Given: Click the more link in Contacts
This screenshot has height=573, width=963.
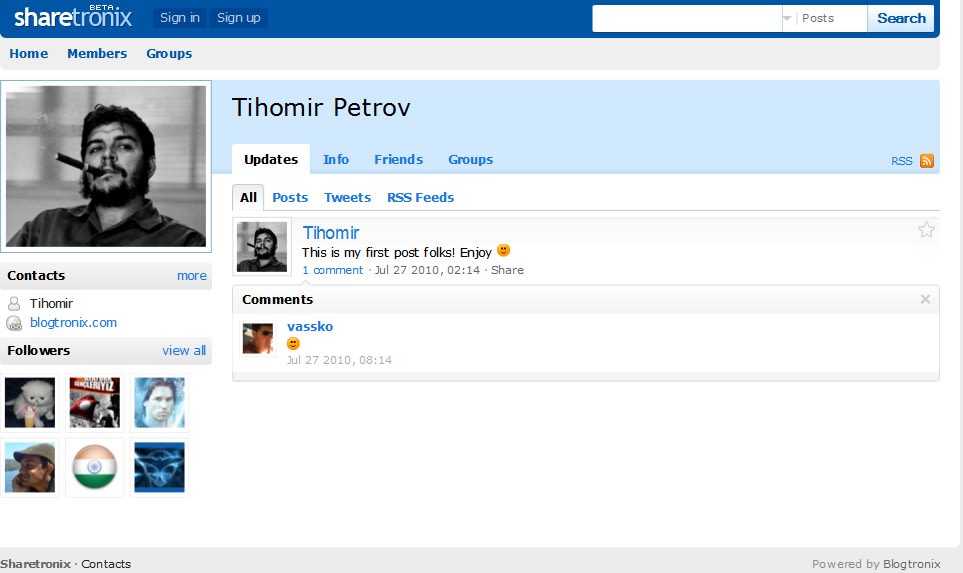Looking at the screenshot, I should pos(192,276).
